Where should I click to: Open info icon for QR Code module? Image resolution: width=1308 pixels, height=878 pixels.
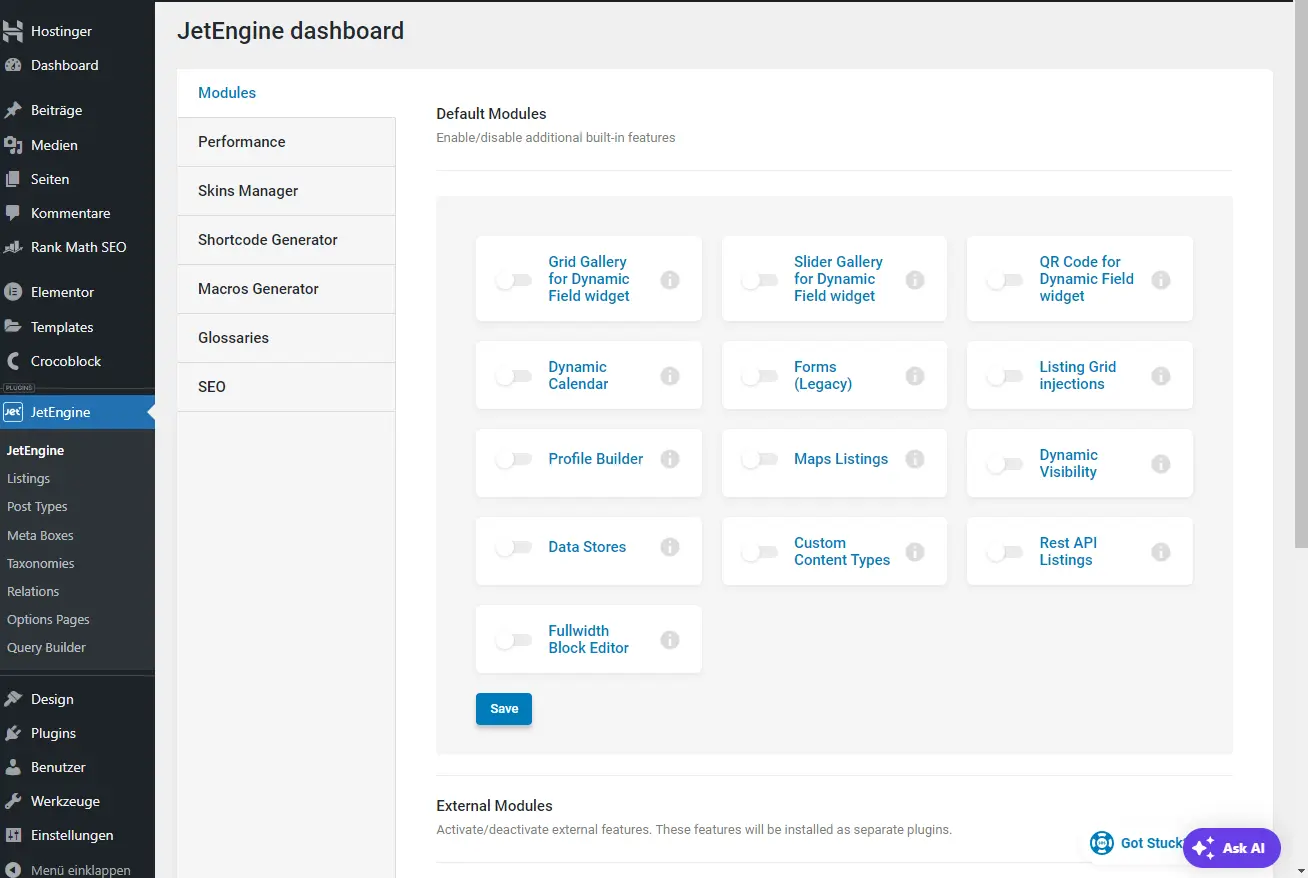1161,280
